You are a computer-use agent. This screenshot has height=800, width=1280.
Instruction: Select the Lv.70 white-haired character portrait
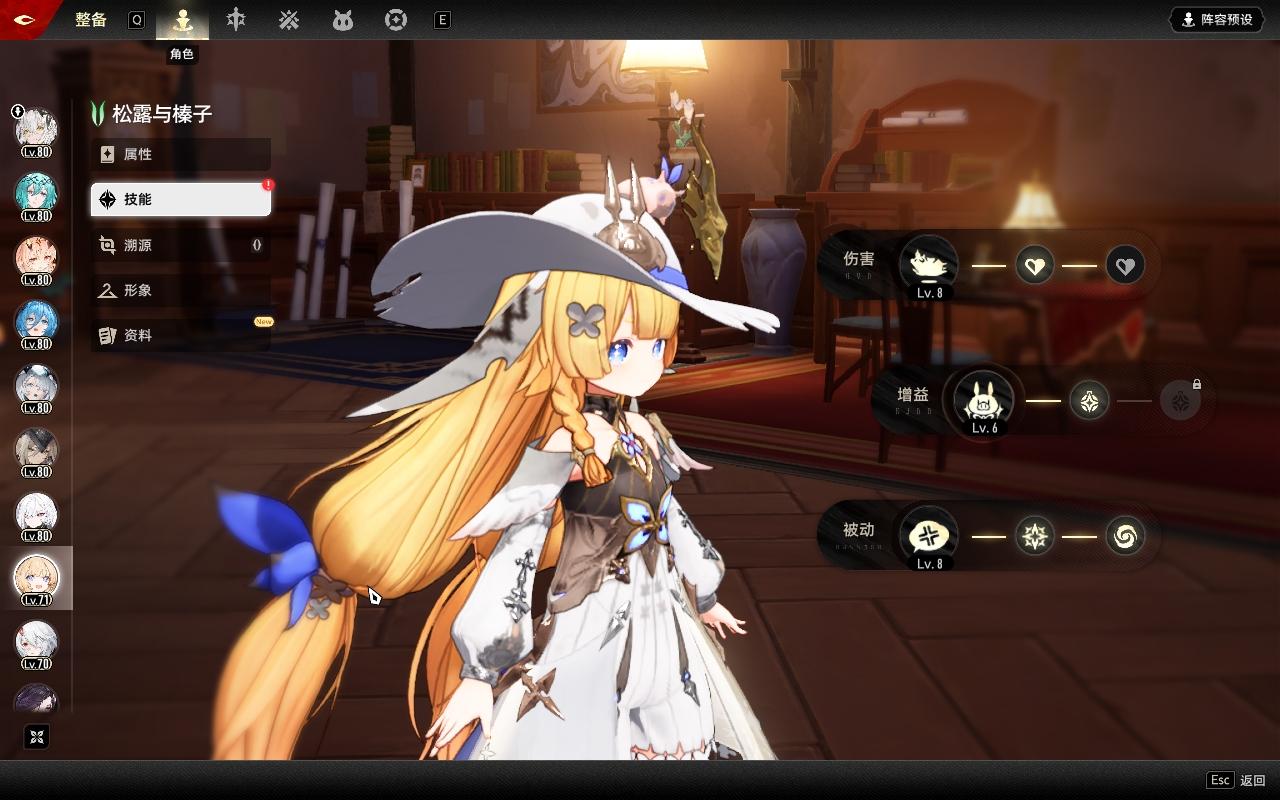pos(37,642)
